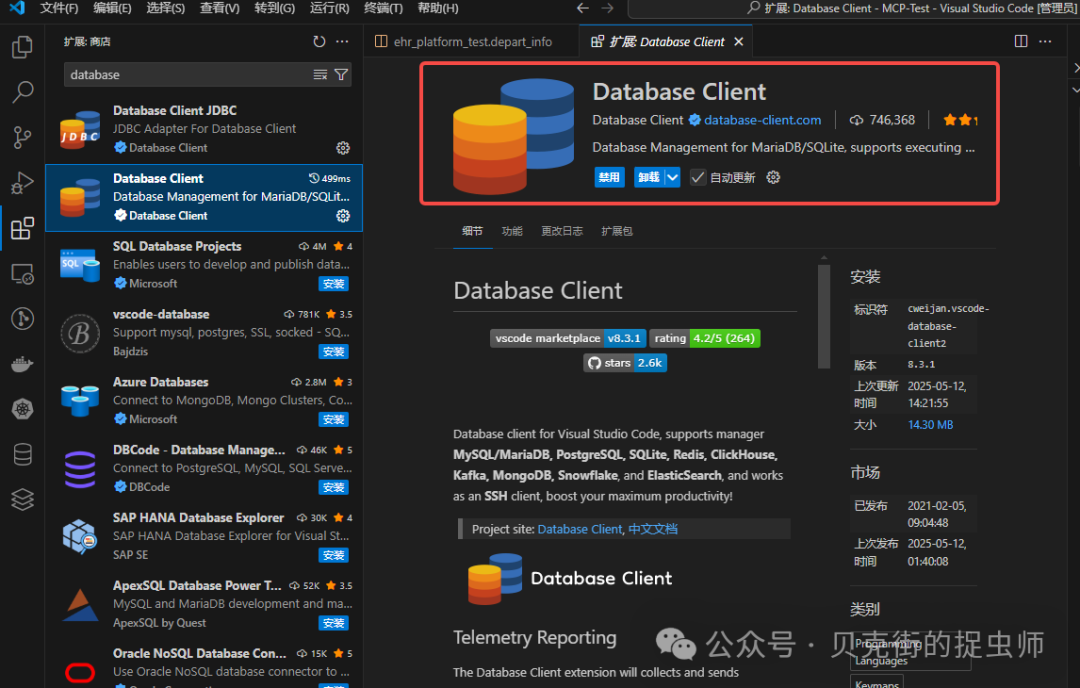Open the stacked layers icon view
Screen dimensions: 1080x688
22,499
